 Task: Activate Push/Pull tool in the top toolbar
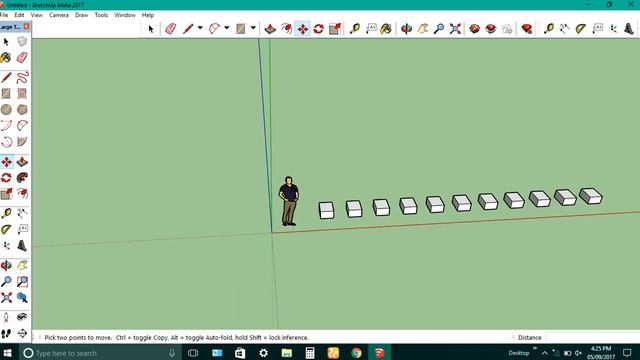click(270, 29)
